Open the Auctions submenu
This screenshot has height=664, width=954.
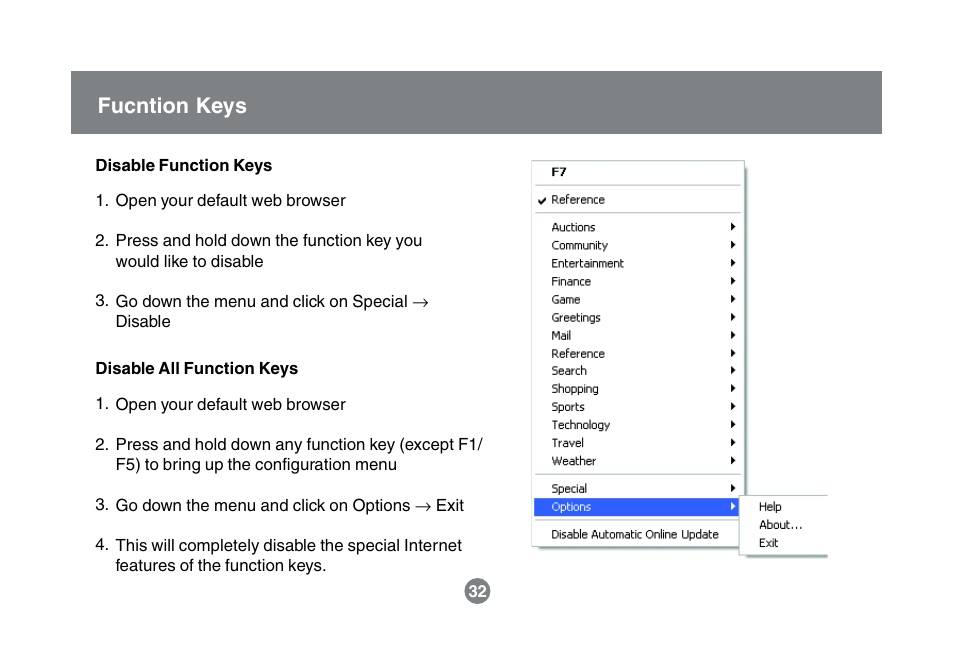(x=638, y=227)
